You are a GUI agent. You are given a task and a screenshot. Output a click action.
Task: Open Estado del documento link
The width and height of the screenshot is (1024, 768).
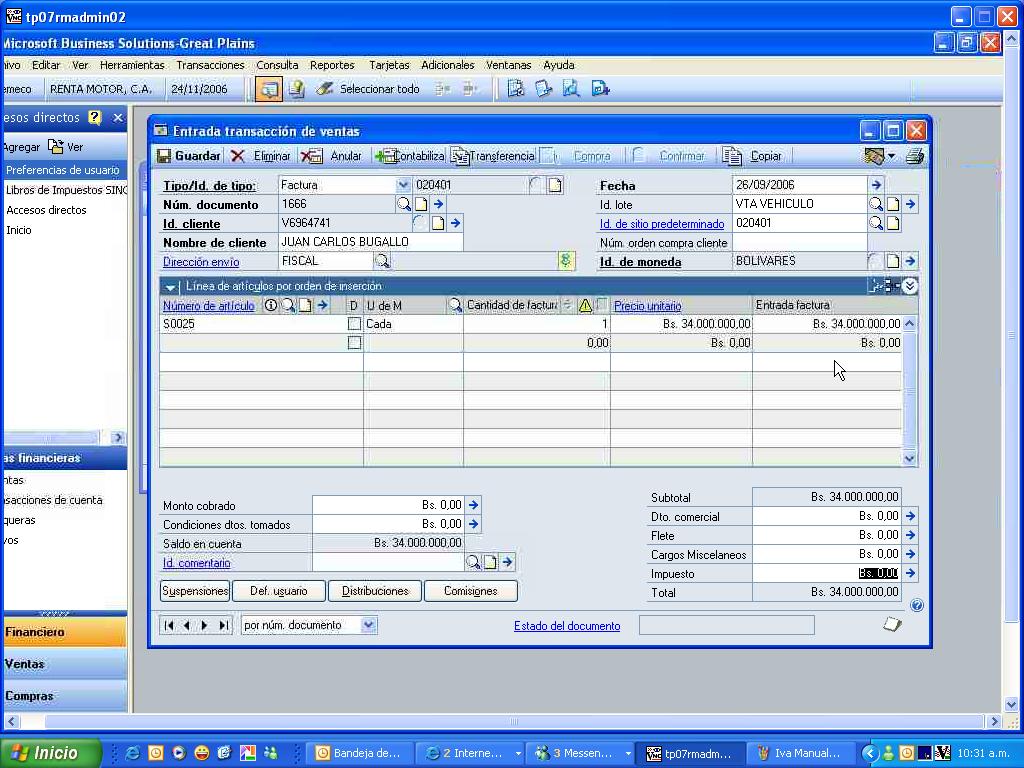click(x=567, y=626)
